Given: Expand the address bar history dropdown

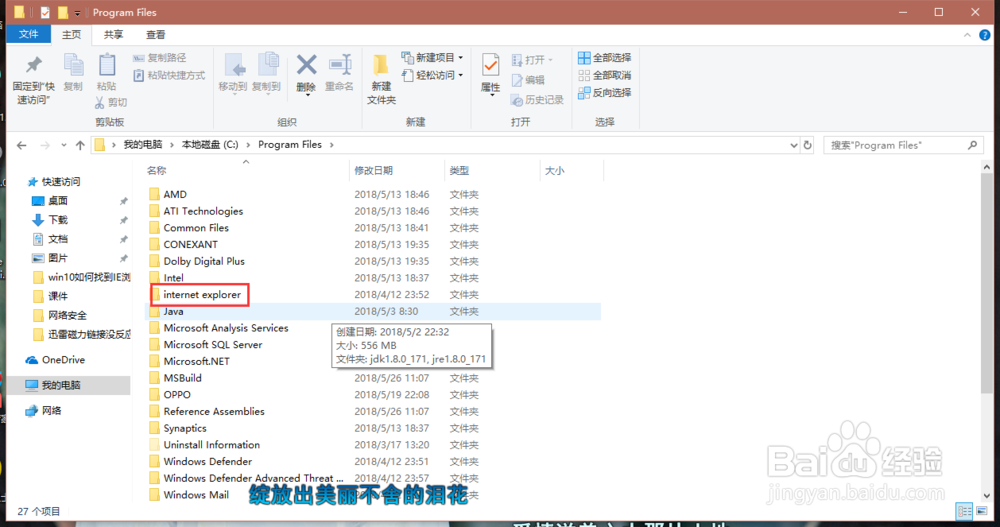Looking at the screenshot, I should (793, 145).
